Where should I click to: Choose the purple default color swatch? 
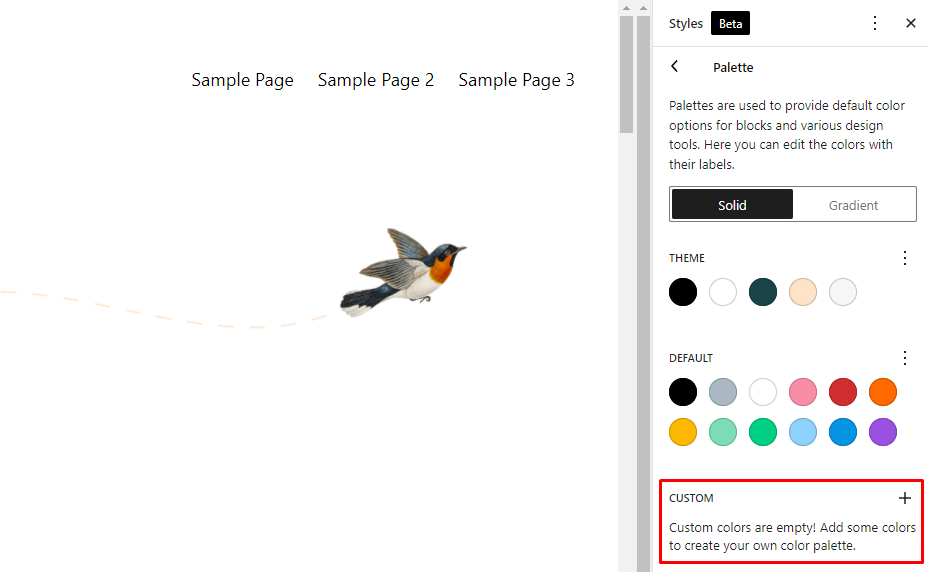(x=883, y=432)
